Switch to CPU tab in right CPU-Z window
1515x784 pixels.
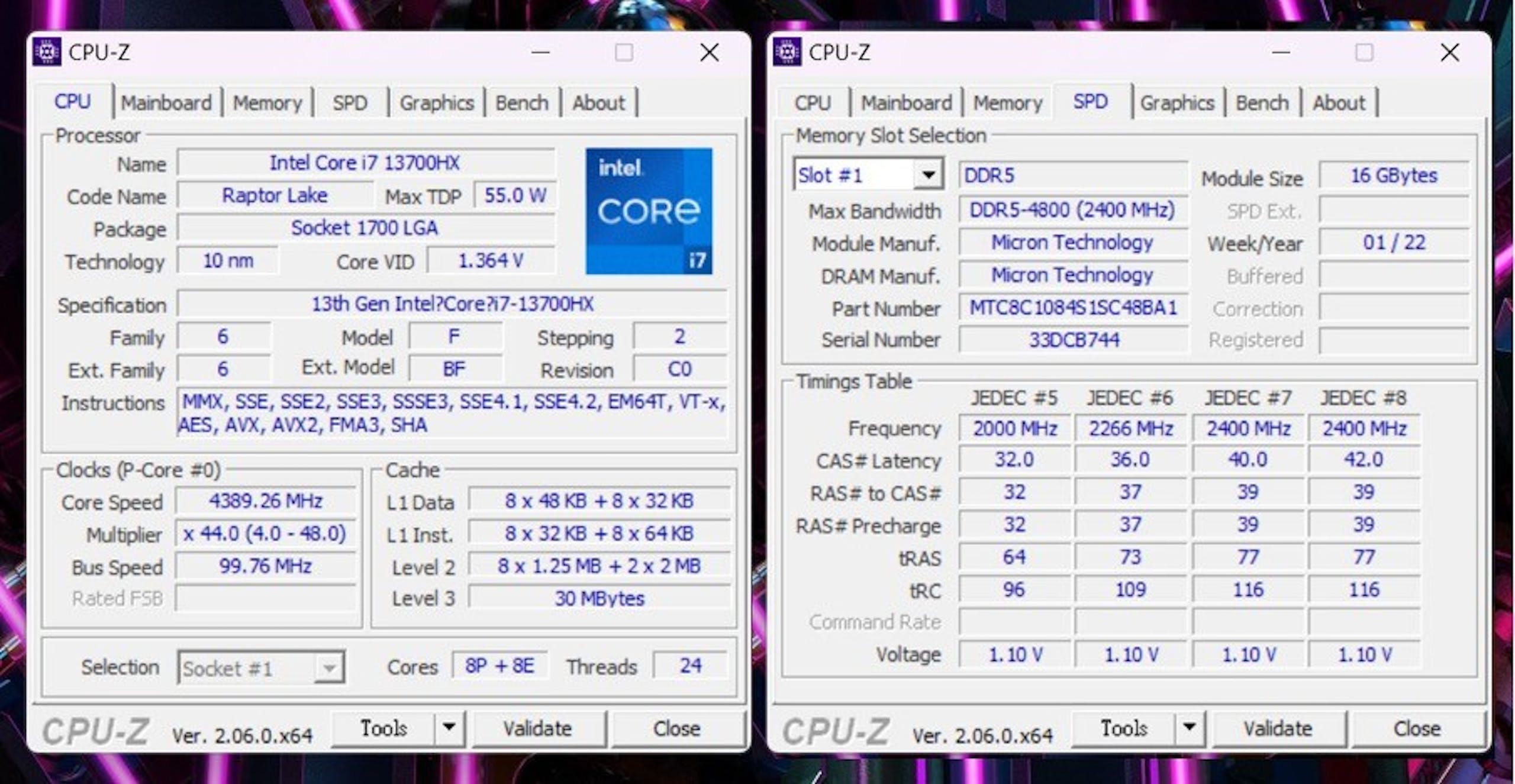[813, 103]
